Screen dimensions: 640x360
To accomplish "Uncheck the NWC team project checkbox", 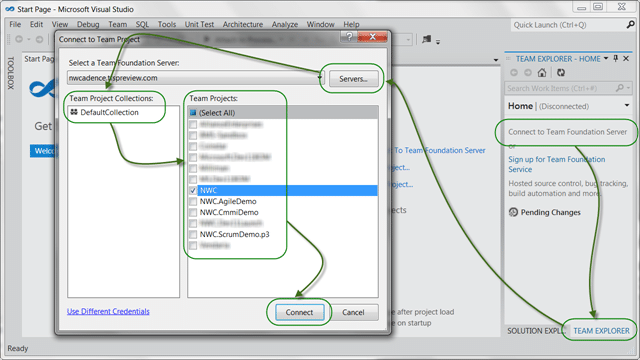I will pyautogui.click(x=193, y=191).
